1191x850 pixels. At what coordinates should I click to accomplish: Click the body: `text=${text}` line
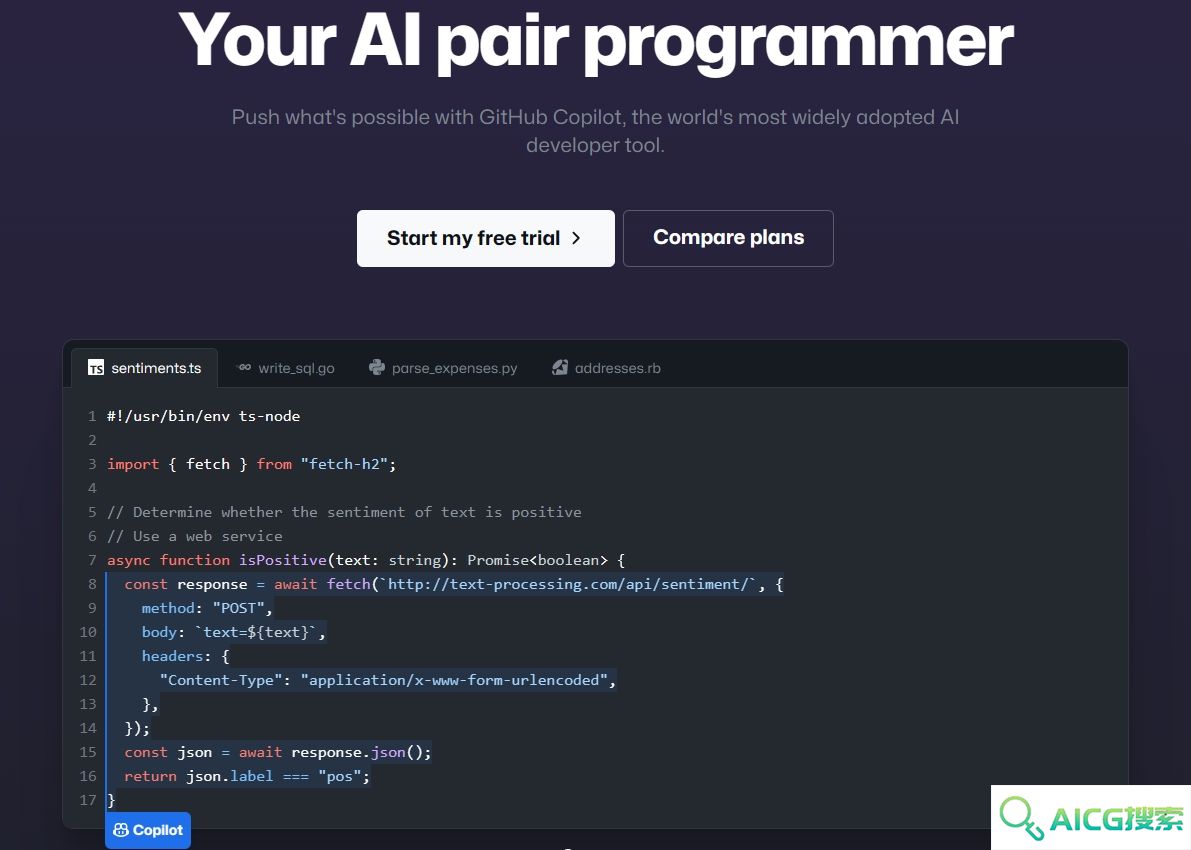tap(233, 633)
